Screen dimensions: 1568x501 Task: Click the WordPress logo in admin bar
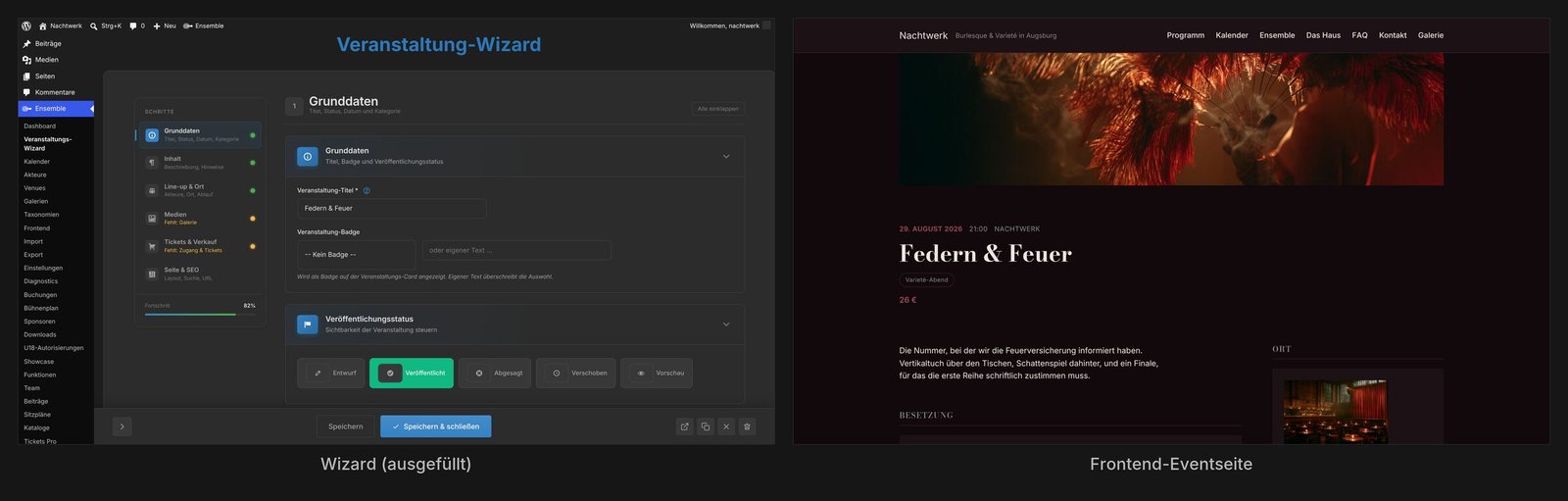click(x=26, y=26)
